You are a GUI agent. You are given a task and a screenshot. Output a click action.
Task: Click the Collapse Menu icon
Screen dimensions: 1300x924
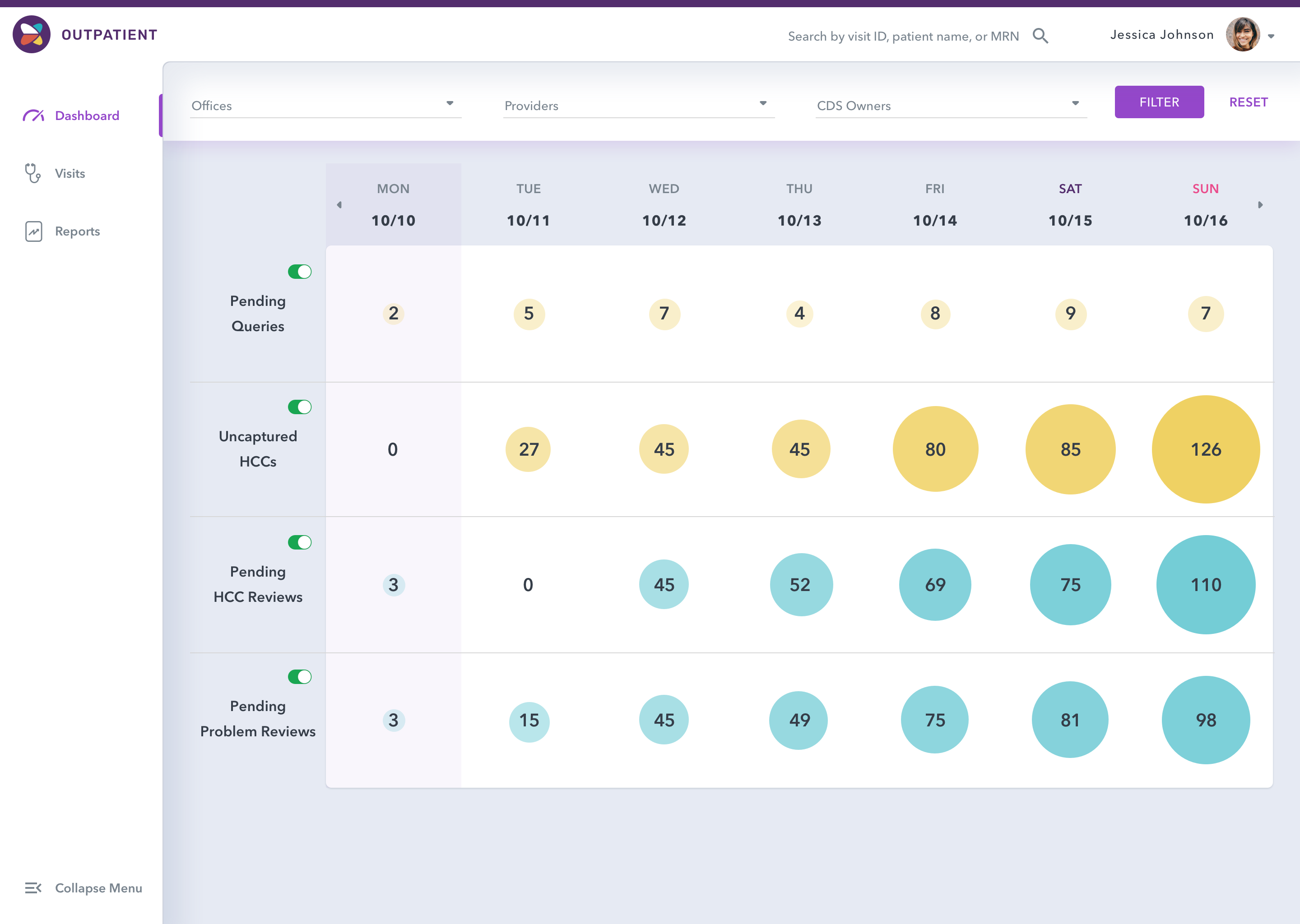(33, 887)
